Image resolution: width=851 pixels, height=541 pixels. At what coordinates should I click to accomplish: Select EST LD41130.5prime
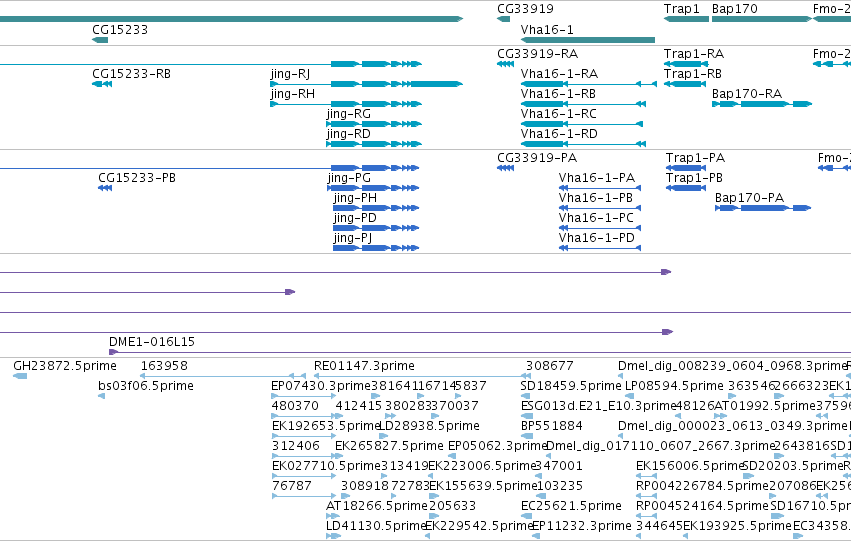pos(376,526)
